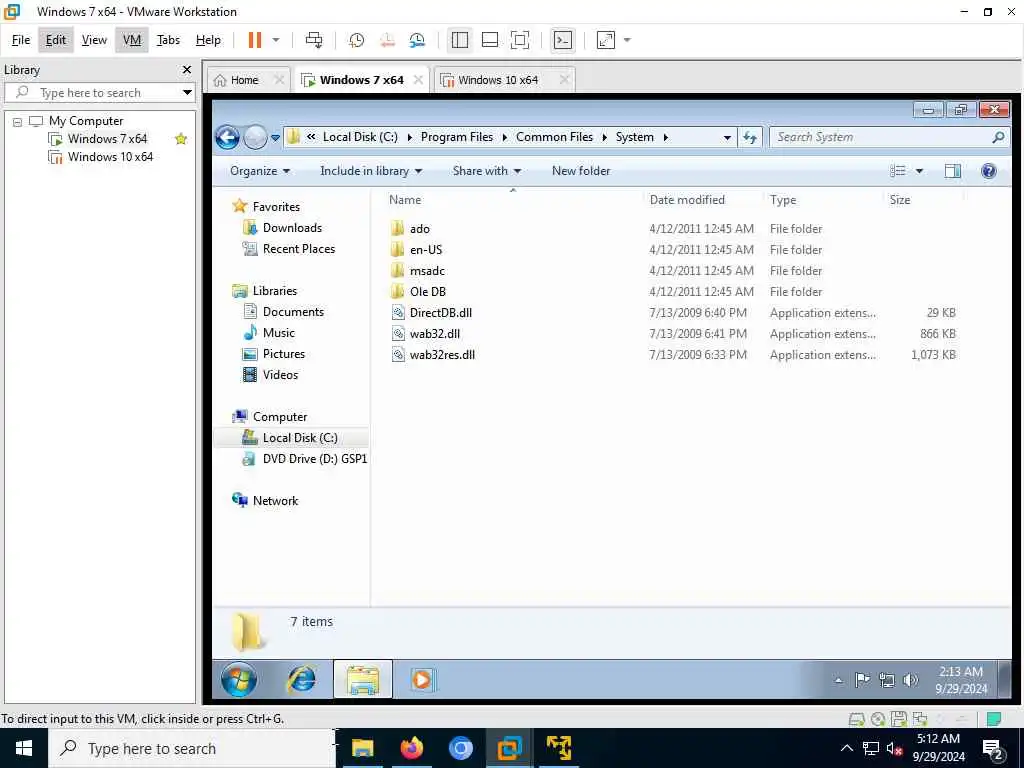Open the library search filter dropdown
The height and width of the screenshot is (768, 1024).
pyautogui.click(x=187, y=93)
